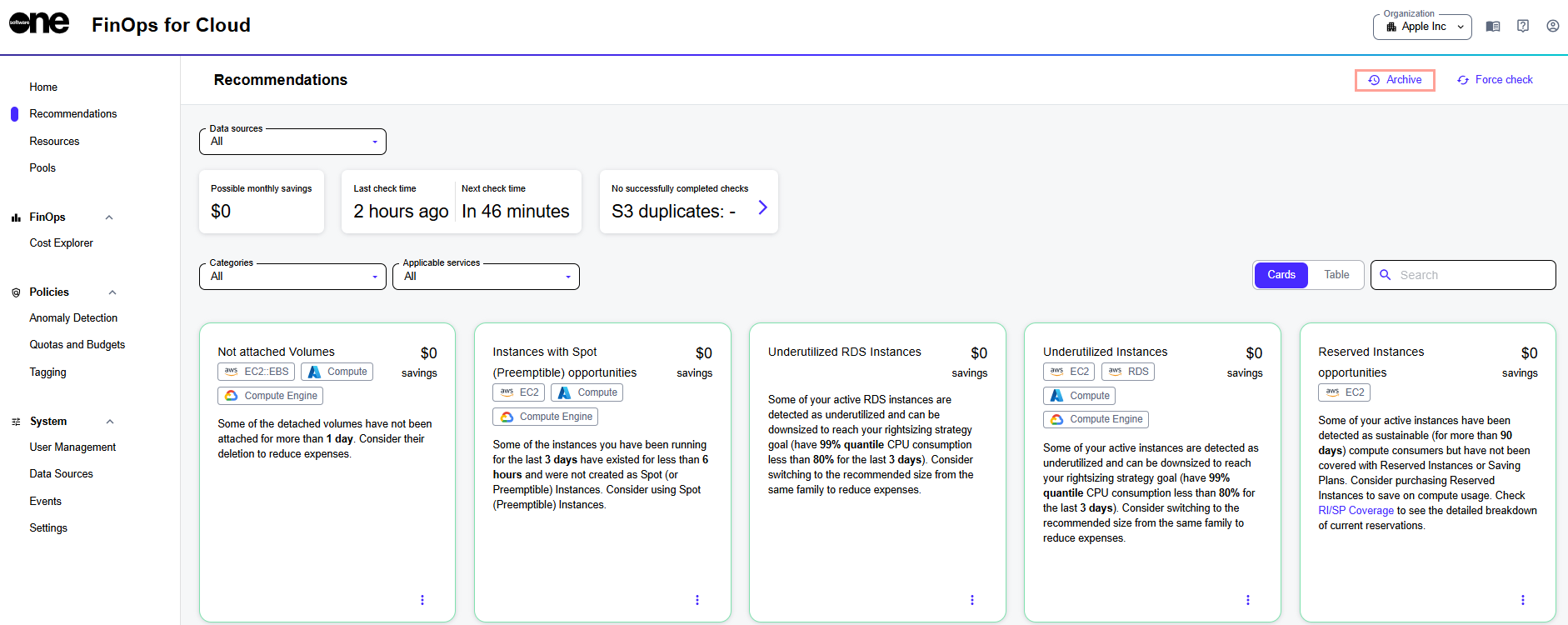Open the Data sources dropdown
This screenshot has width=1568, height=625.
(x=292, y=142)
